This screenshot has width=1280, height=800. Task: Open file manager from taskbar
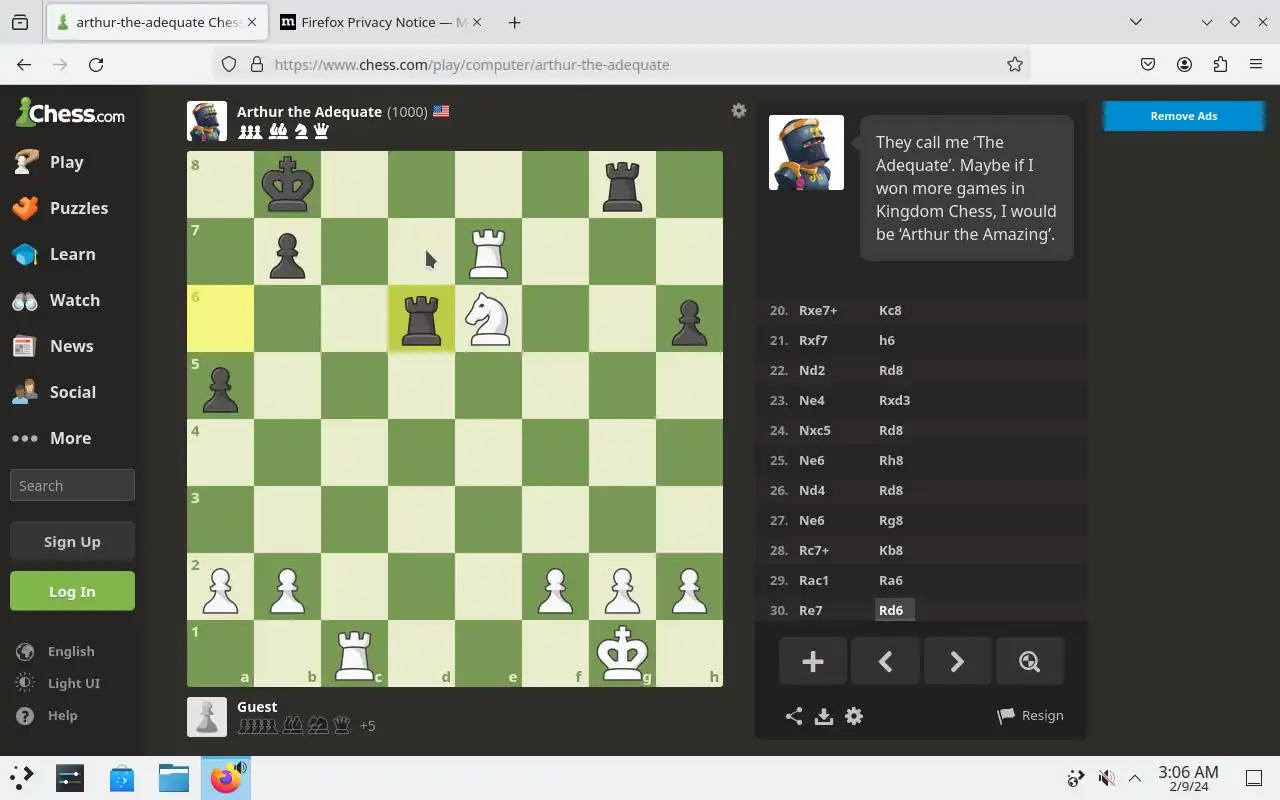(x=173, y=778)
